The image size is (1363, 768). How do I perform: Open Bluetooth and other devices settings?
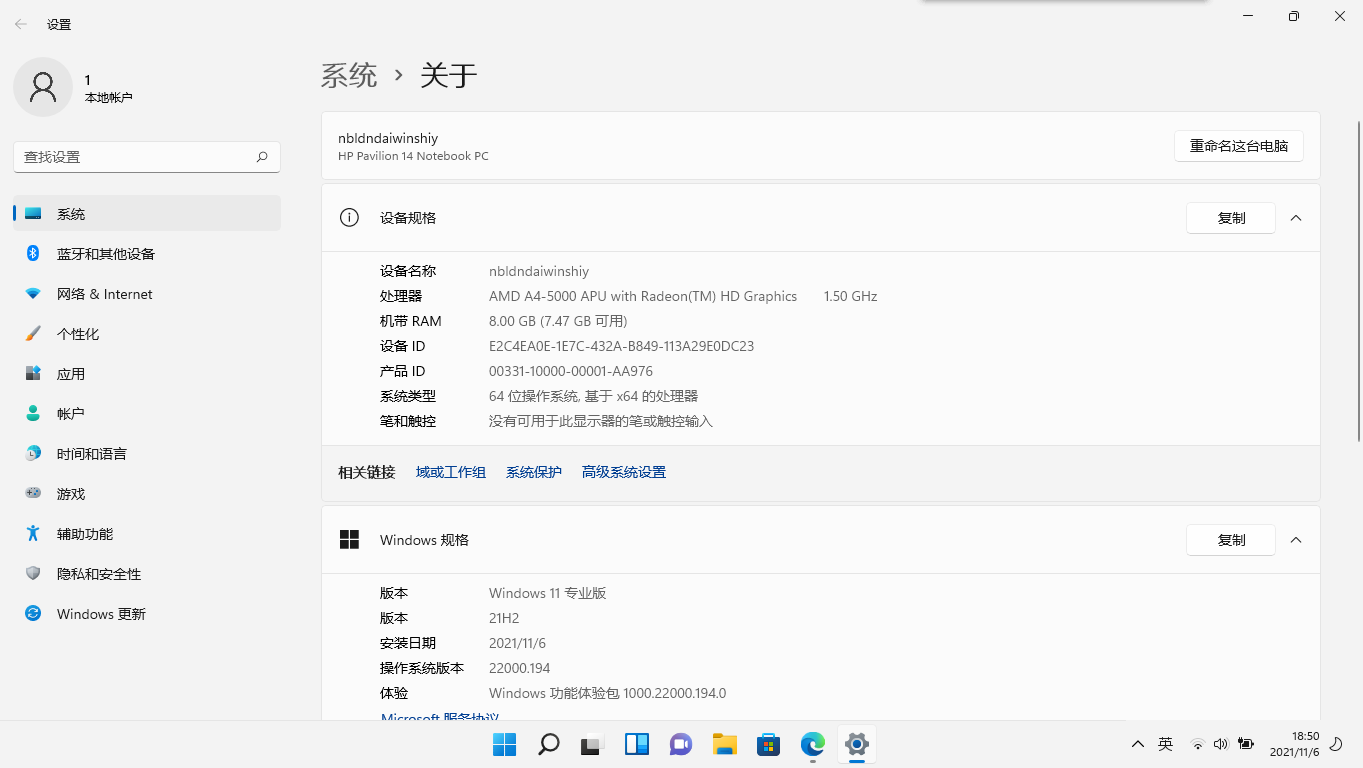(x=147, y=254)
